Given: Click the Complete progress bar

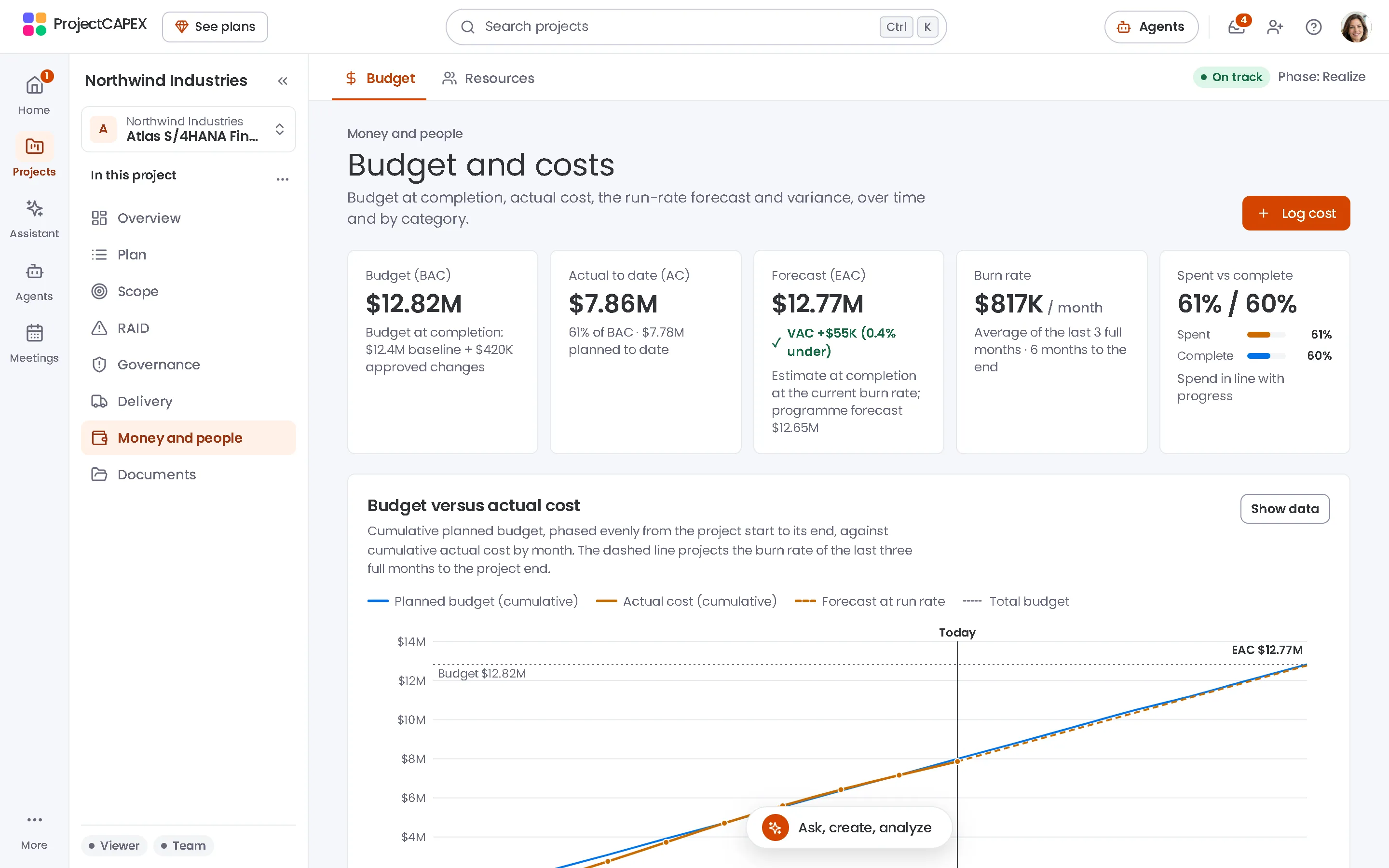Looking at the screenshot, I should click(x=1266, y=356).
